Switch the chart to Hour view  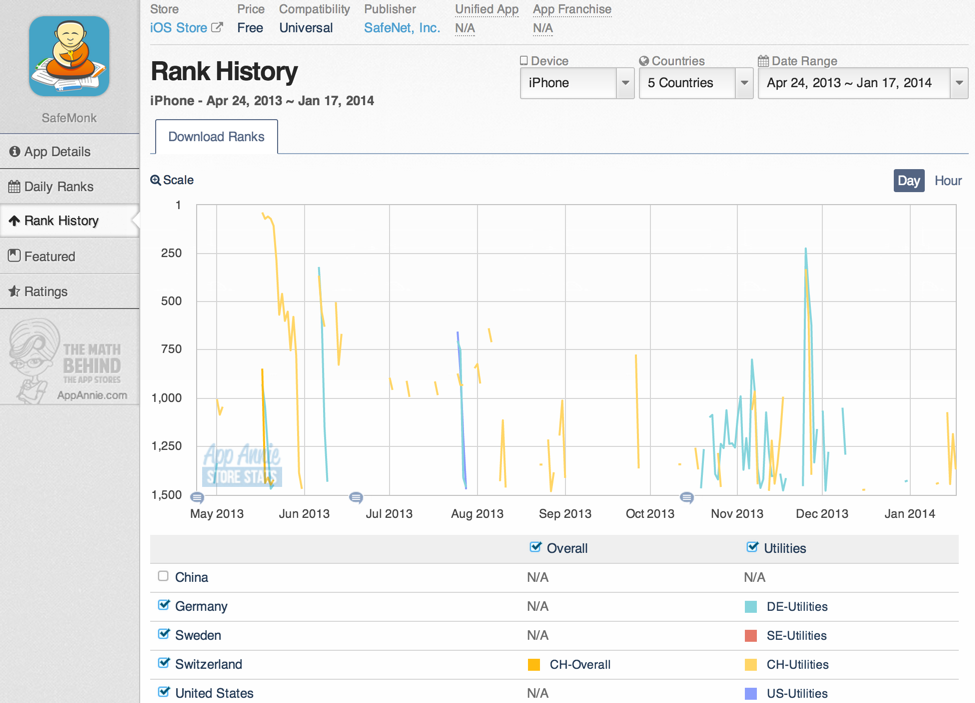point(947,181)
